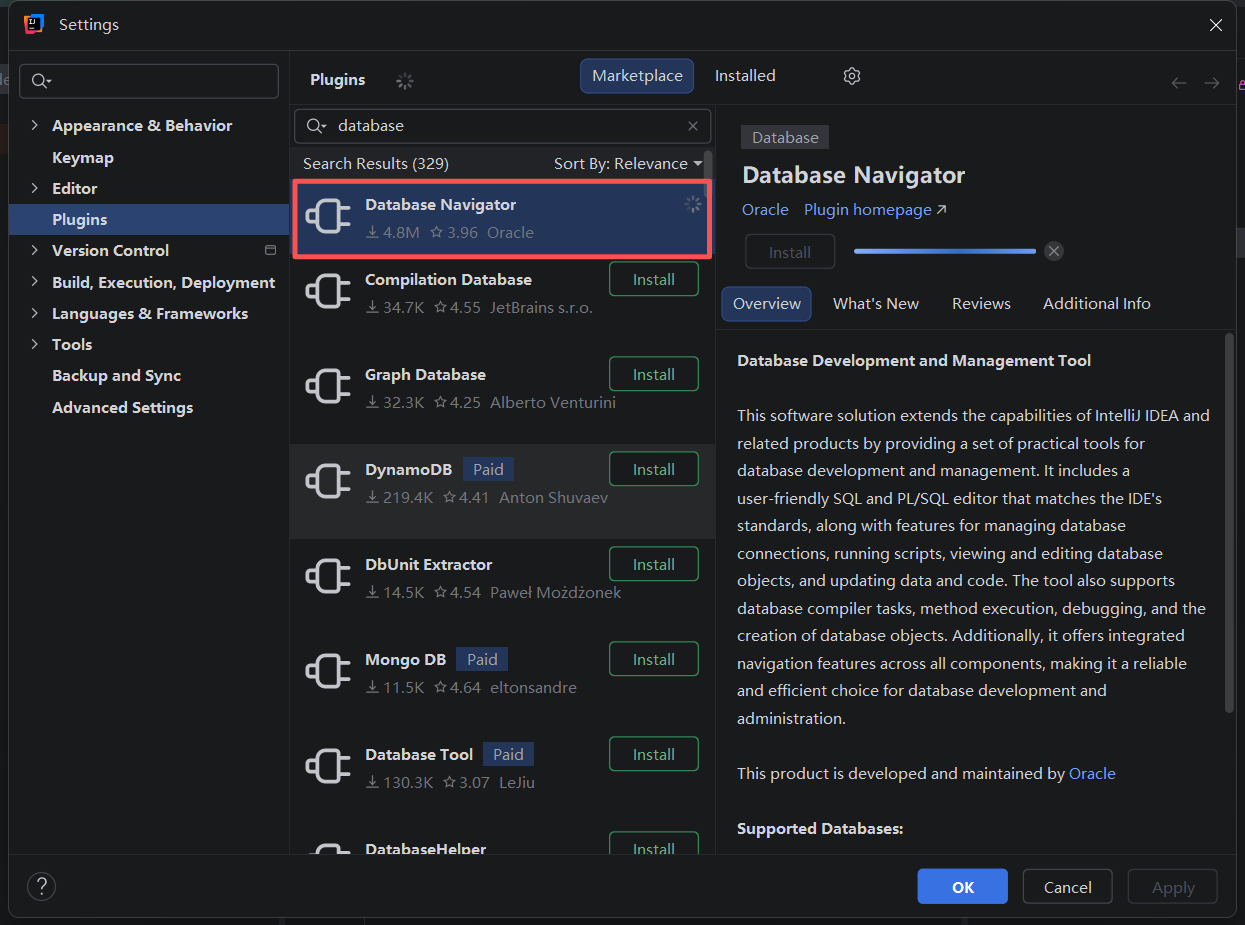Install the Mongo DB plugin

654,660
